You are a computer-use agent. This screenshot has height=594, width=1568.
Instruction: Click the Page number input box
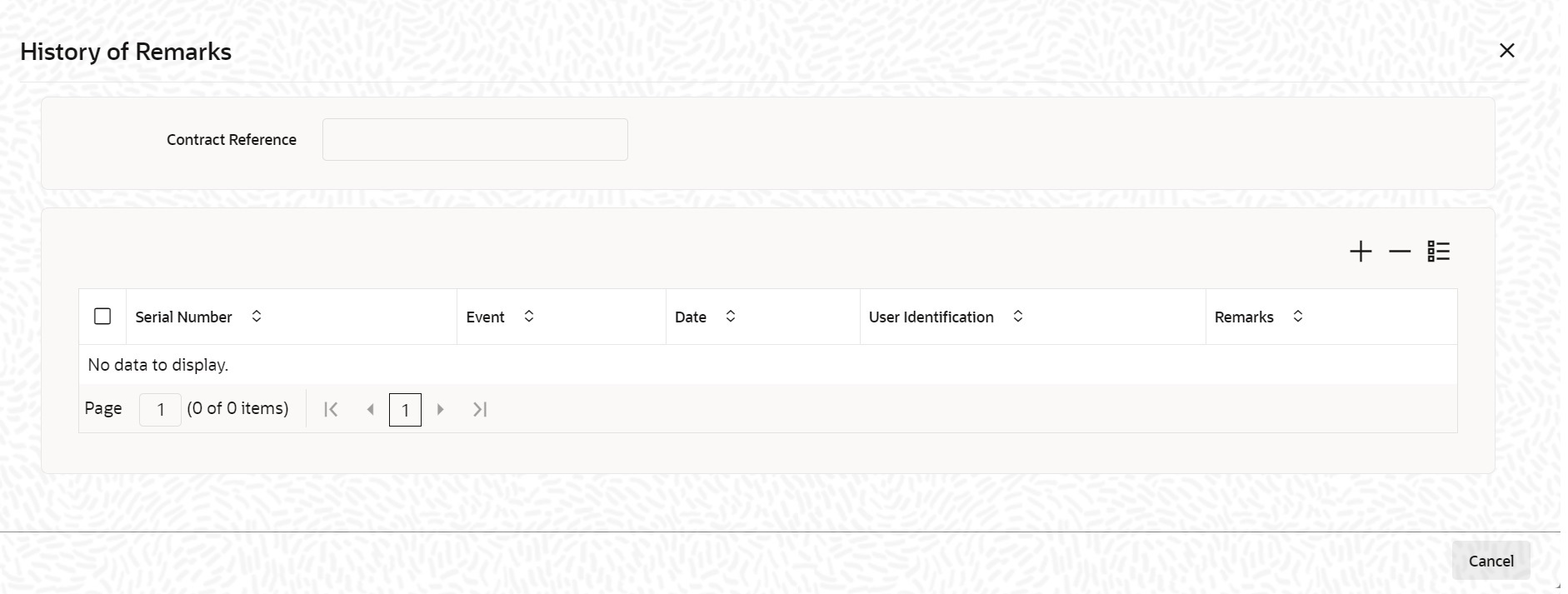coord(160,410)
